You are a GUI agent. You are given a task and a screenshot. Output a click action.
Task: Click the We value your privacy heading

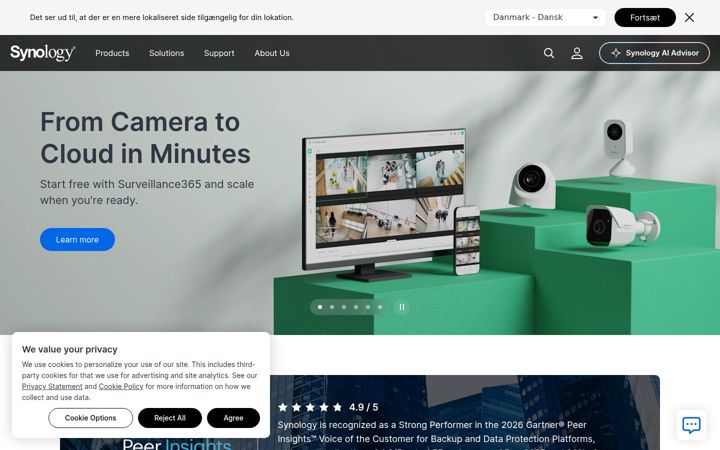pos(70,349)
